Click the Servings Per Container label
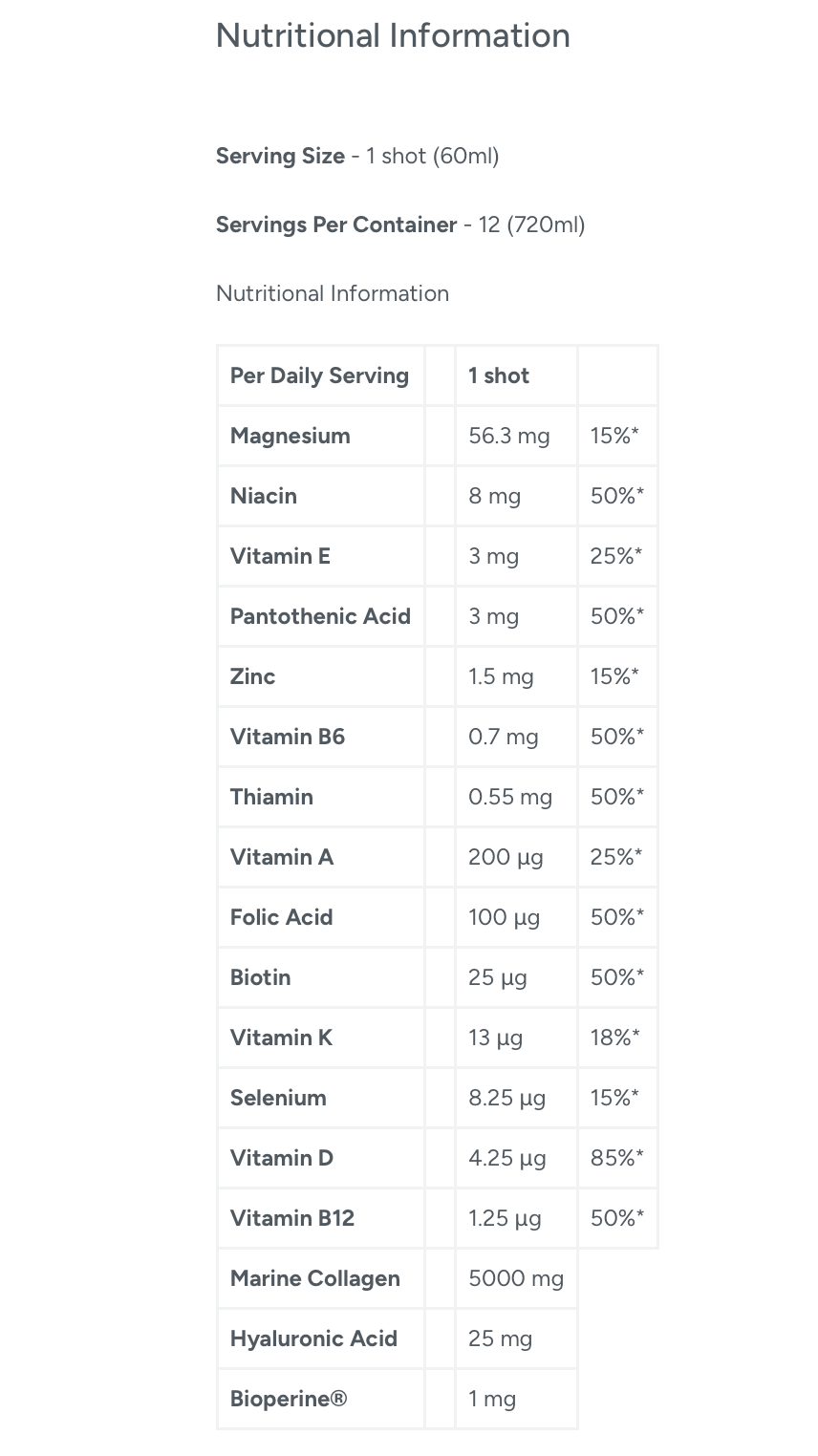 point(336,225)
